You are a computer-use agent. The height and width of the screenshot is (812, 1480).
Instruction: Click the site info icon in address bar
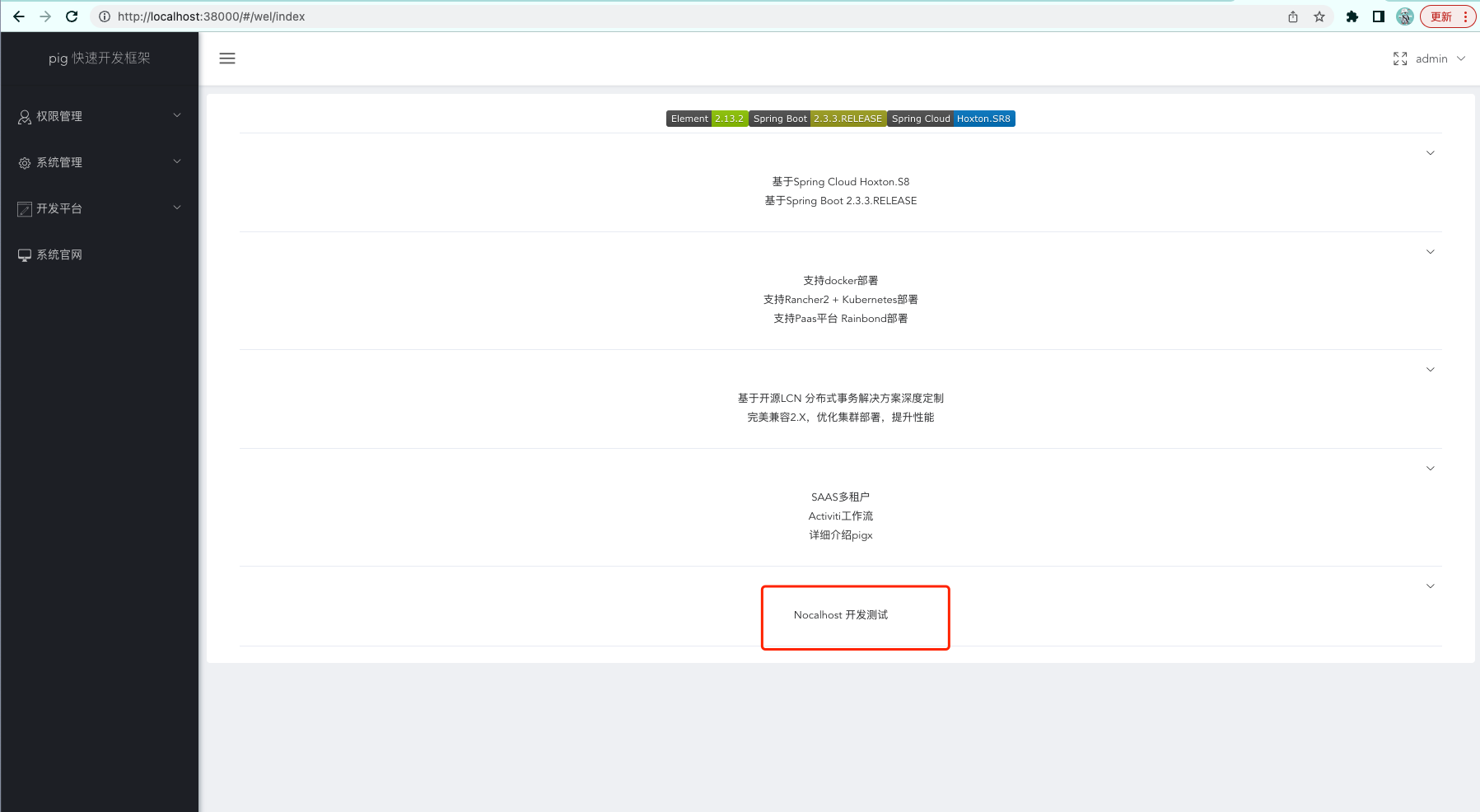[105, 16]
